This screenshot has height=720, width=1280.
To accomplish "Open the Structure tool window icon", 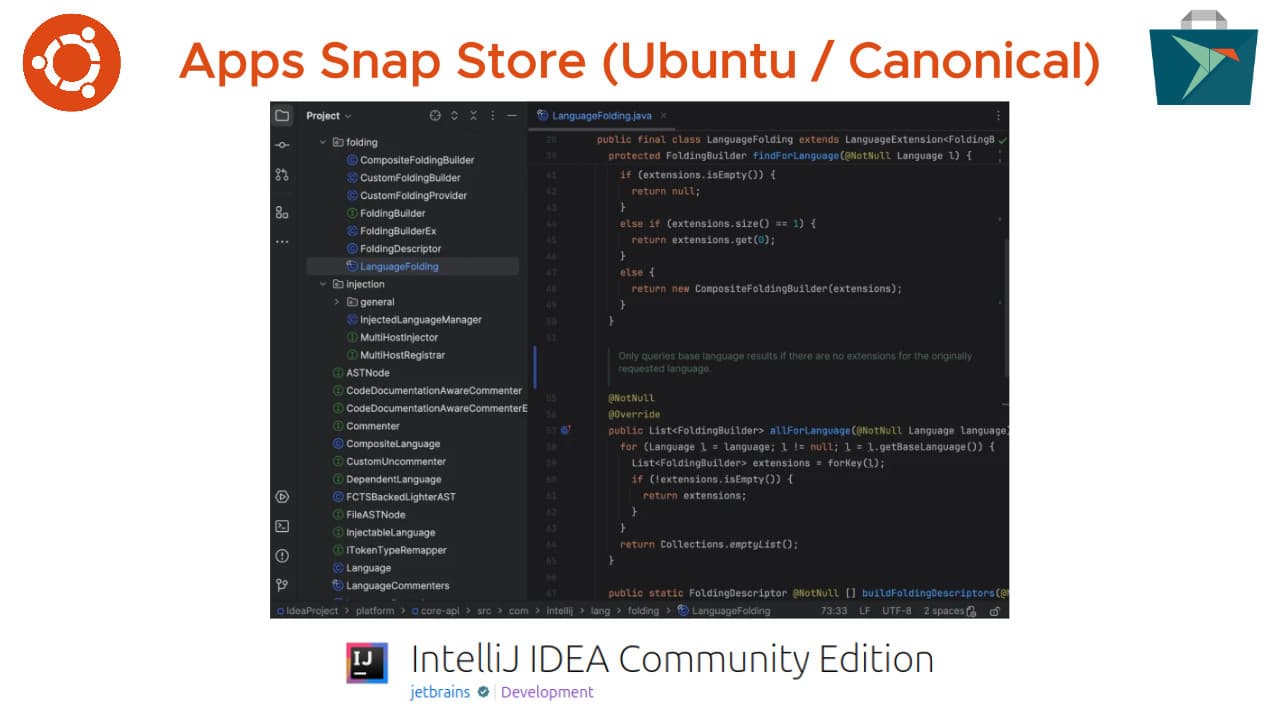I will (282, 212).
